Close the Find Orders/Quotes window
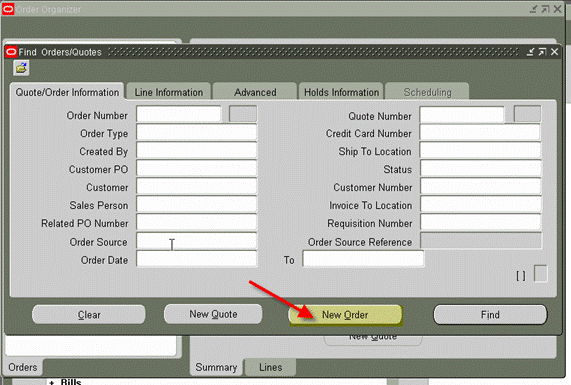This screenshot has width=571, height=385. pyautogui.click(x=554, y=52)
